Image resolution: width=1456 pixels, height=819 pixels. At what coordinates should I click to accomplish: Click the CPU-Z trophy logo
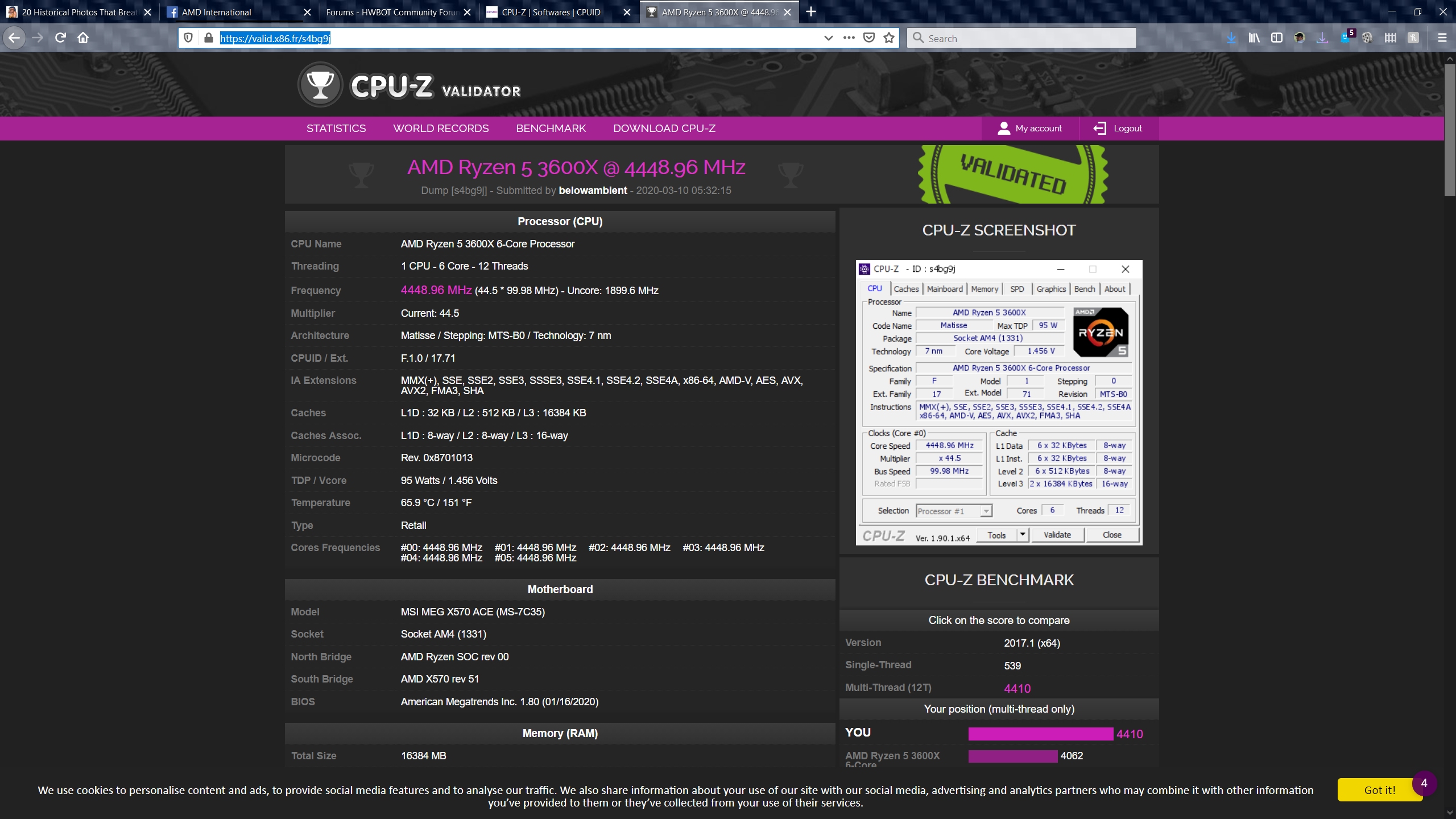coord(320,85)
